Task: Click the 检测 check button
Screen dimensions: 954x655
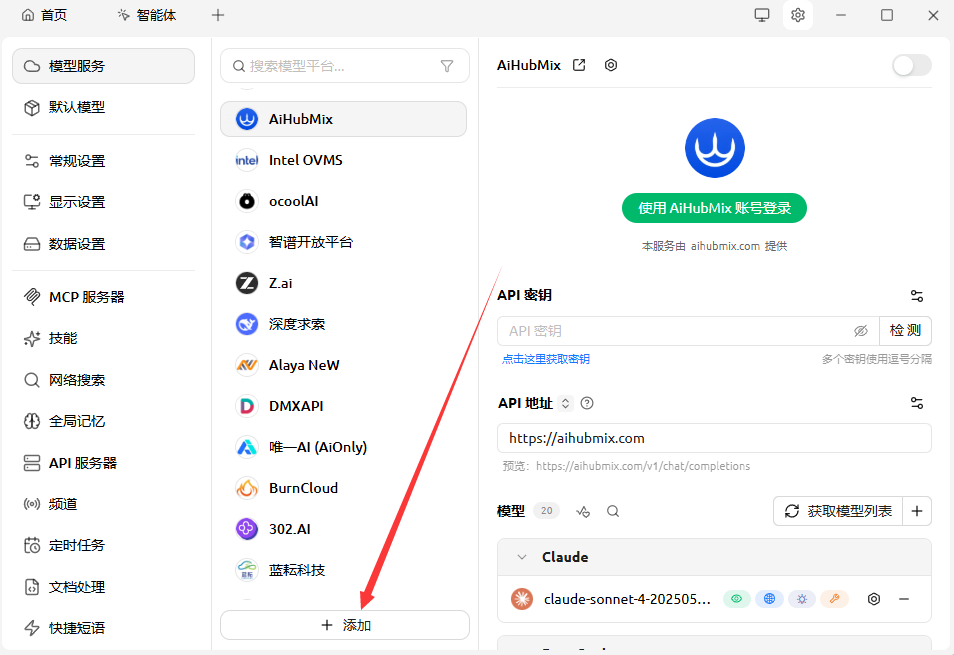Action: point(905,331)
